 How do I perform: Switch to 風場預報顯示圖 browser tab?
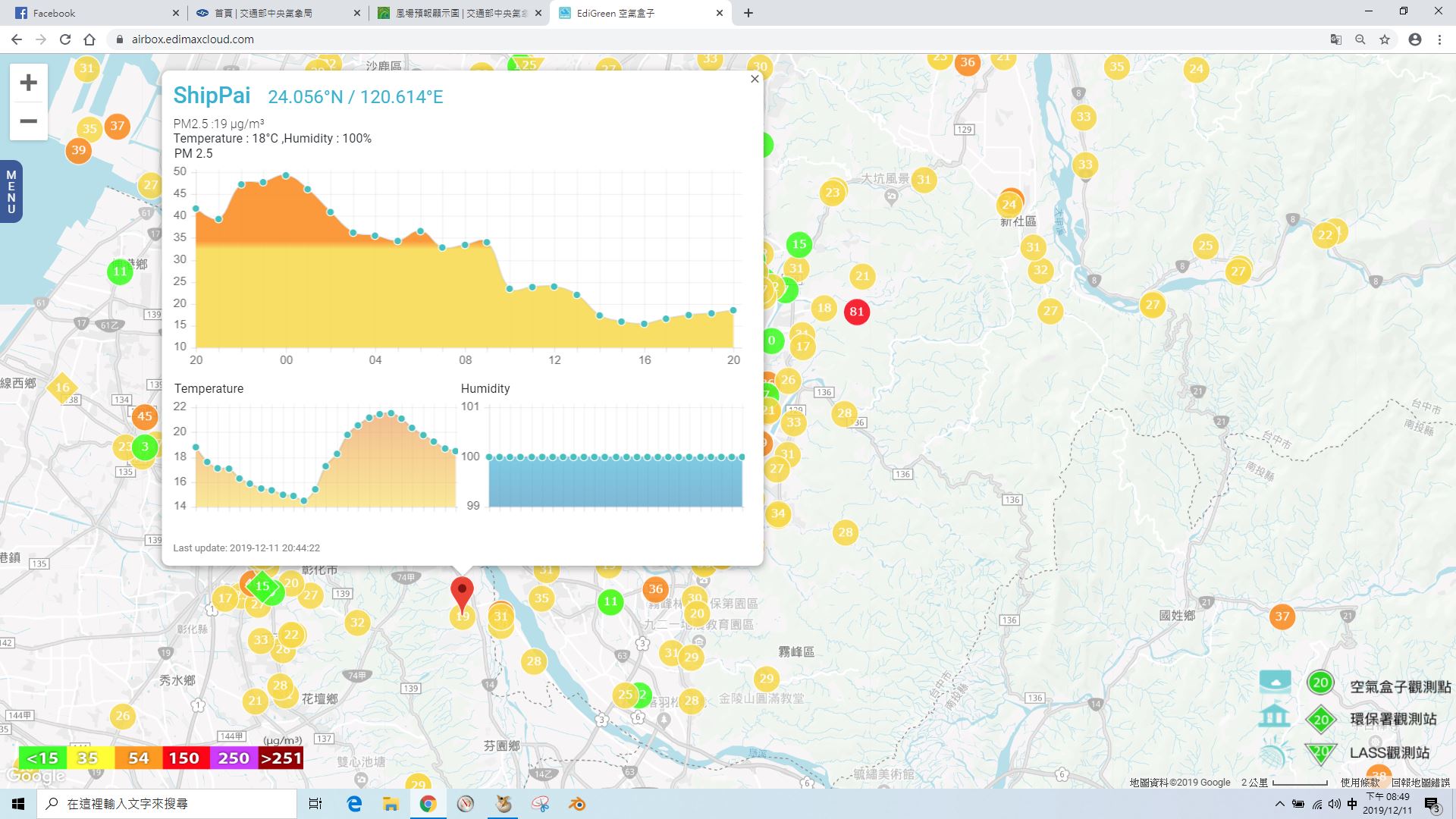(460, 13)
